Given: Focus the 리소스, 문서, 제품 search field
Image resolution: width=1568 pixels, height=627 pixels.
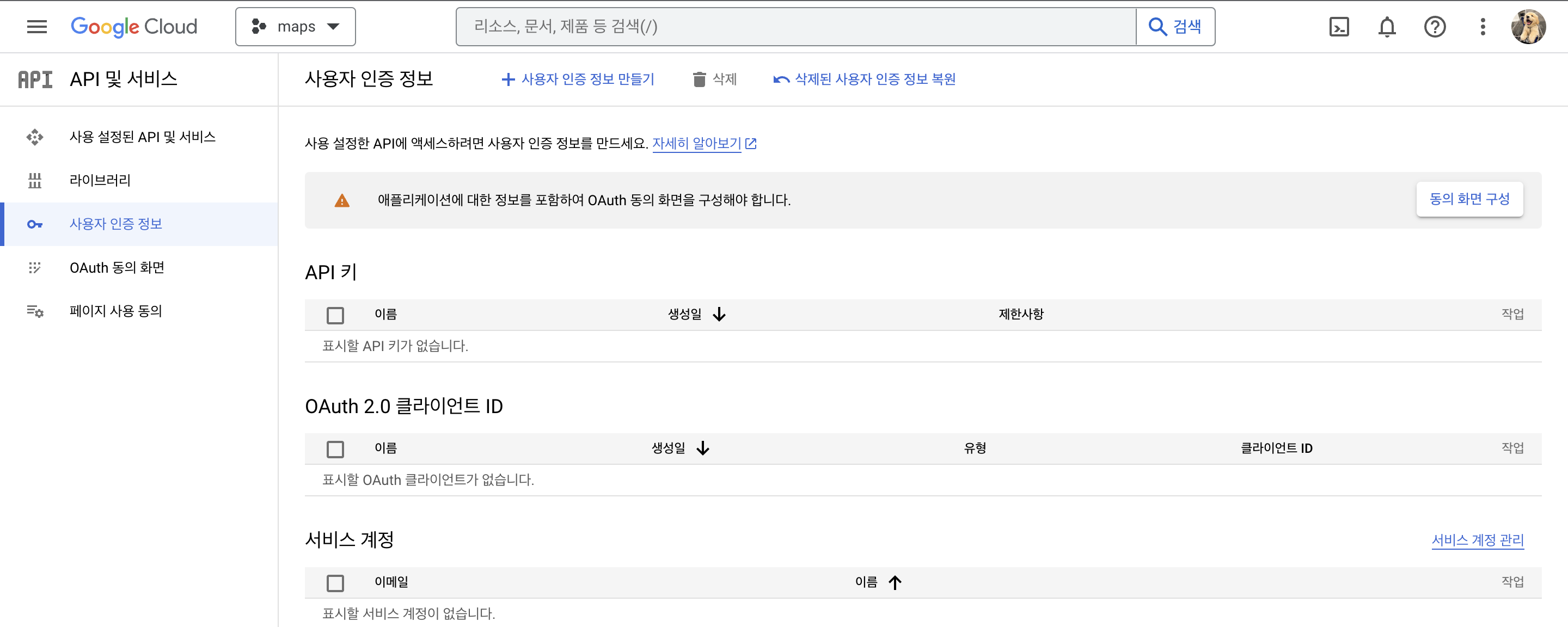Looking at the screenshot, I should (791, 27).
